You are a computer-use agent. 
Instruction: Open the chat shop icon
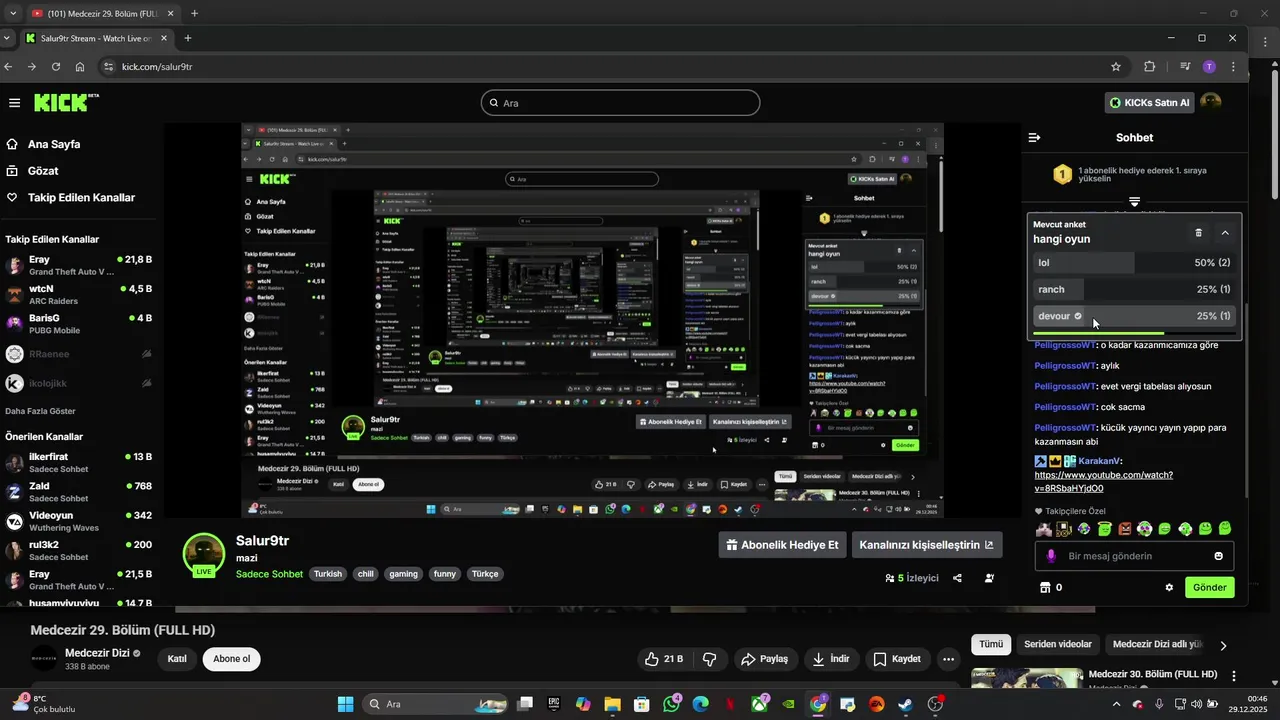[x=1046, y=587]
